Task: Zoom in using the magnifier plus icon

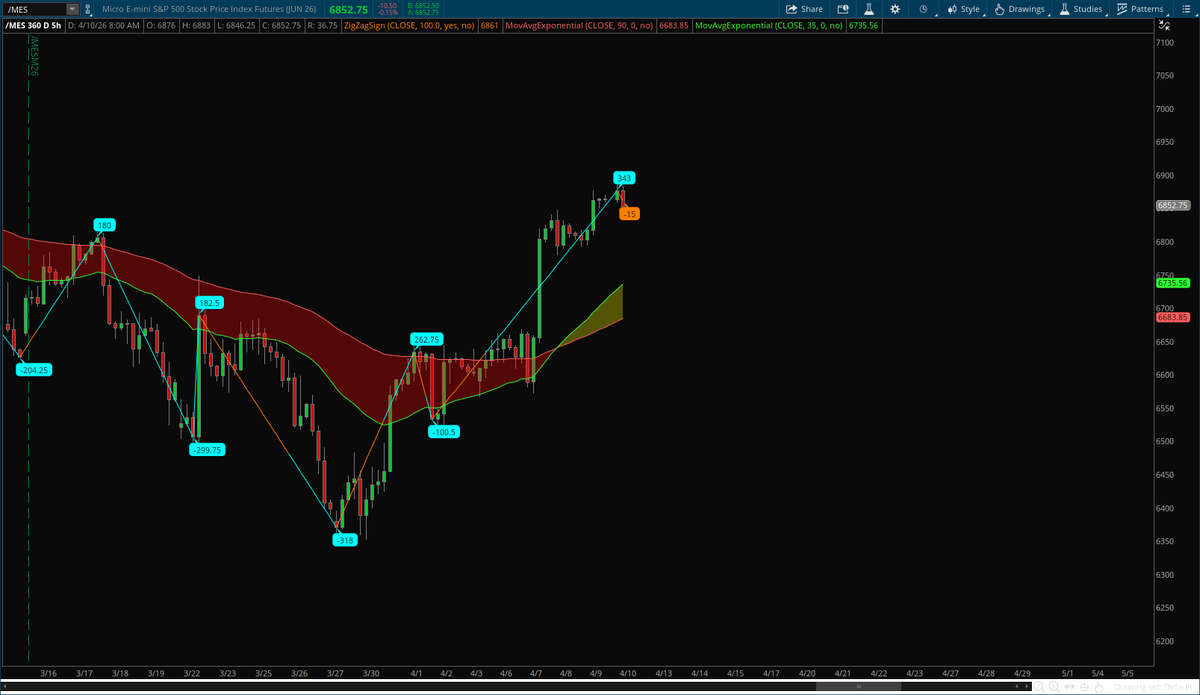Action: (x=1054, y=687)
